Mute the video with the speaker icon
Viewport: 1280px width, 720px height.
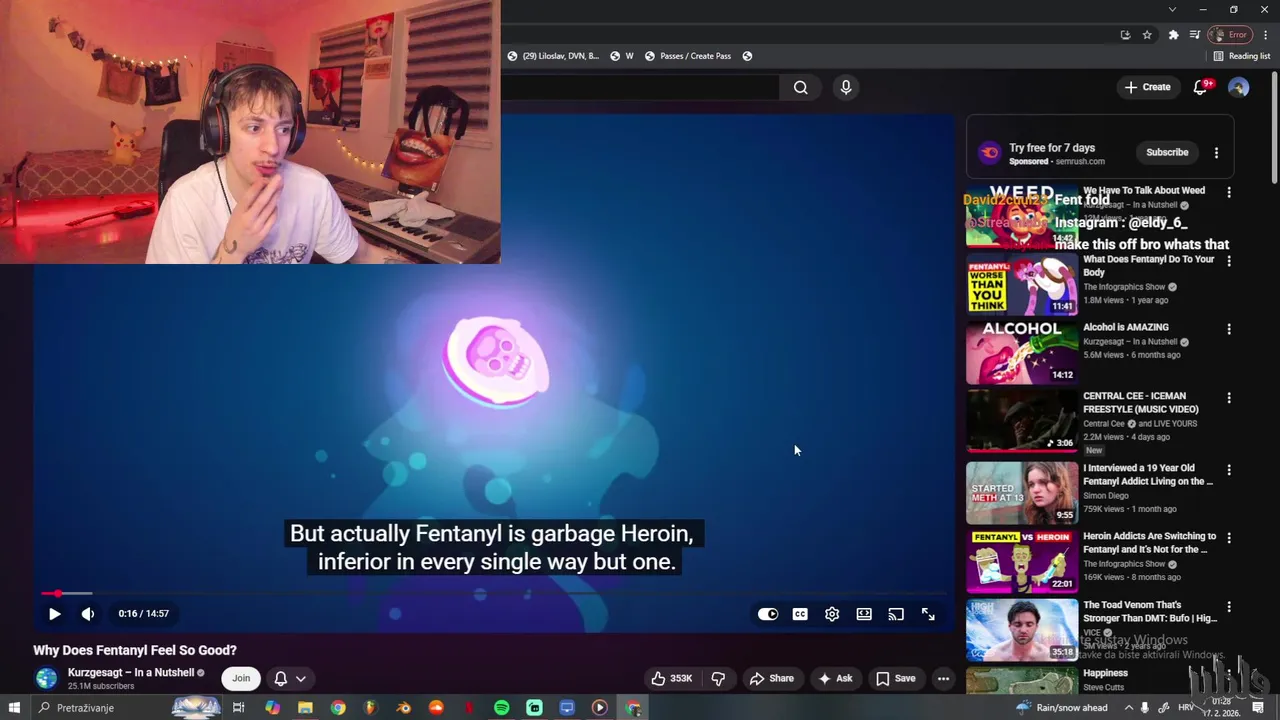pyautogui.click(x=88, y=614)
